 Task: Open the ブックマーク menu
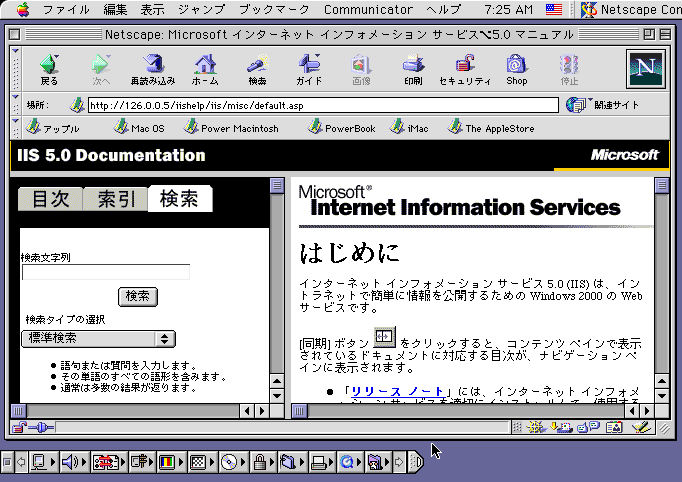274,9
